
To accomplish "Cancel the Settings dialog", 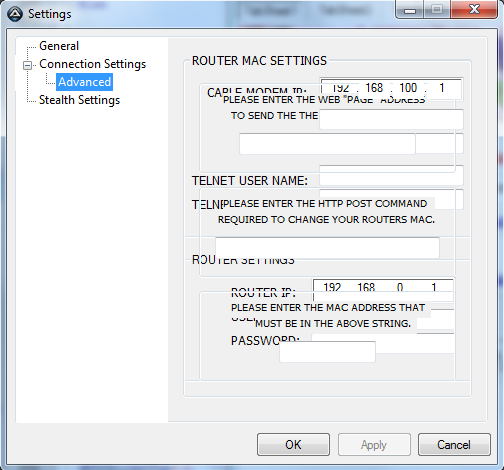I will (x=454, y=444).
